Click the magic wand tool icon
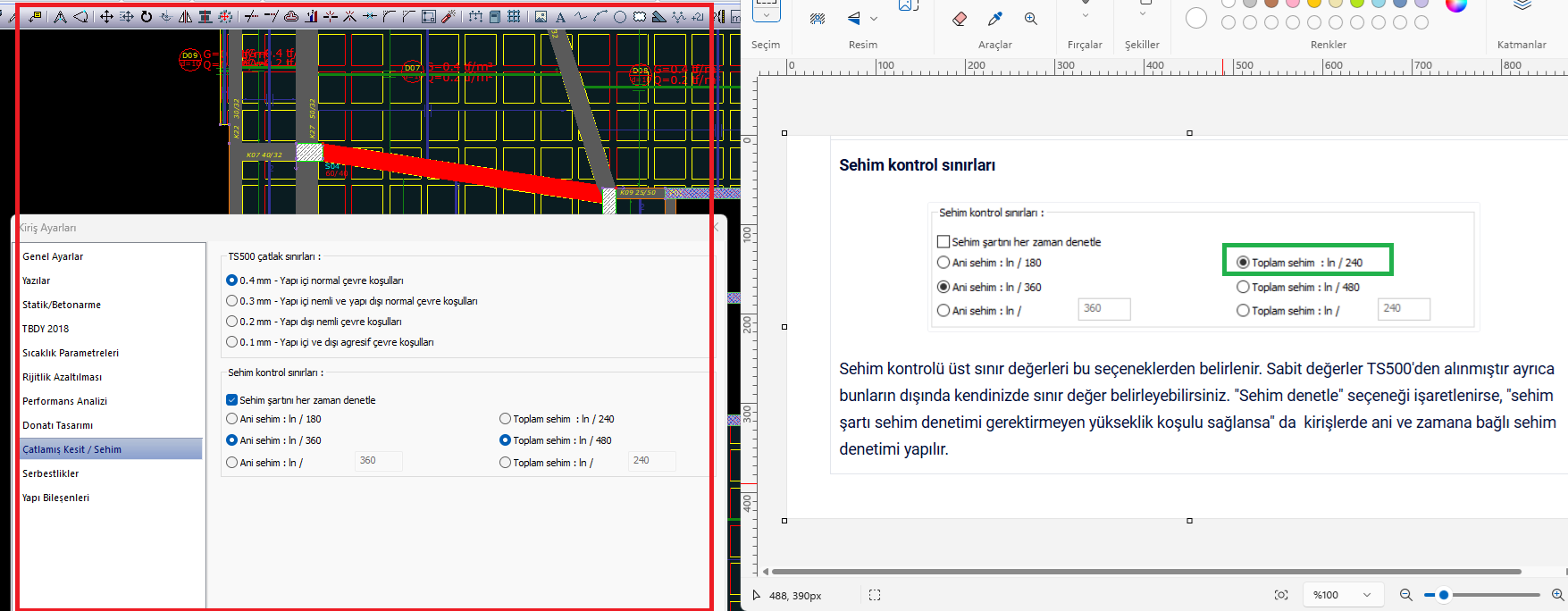 tap(448, 16)
